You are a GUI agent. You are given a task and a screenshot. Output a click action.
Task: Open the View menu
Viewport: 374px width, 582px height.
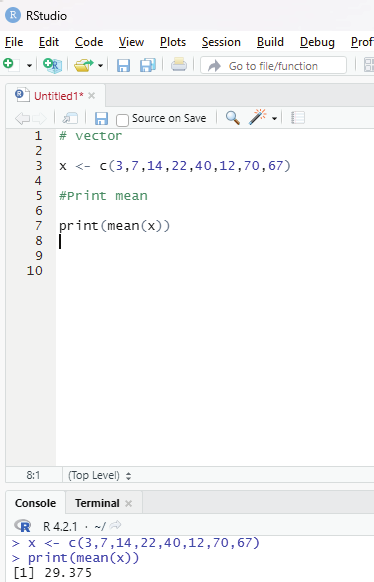pyautogui.click(x=131, y=42)
